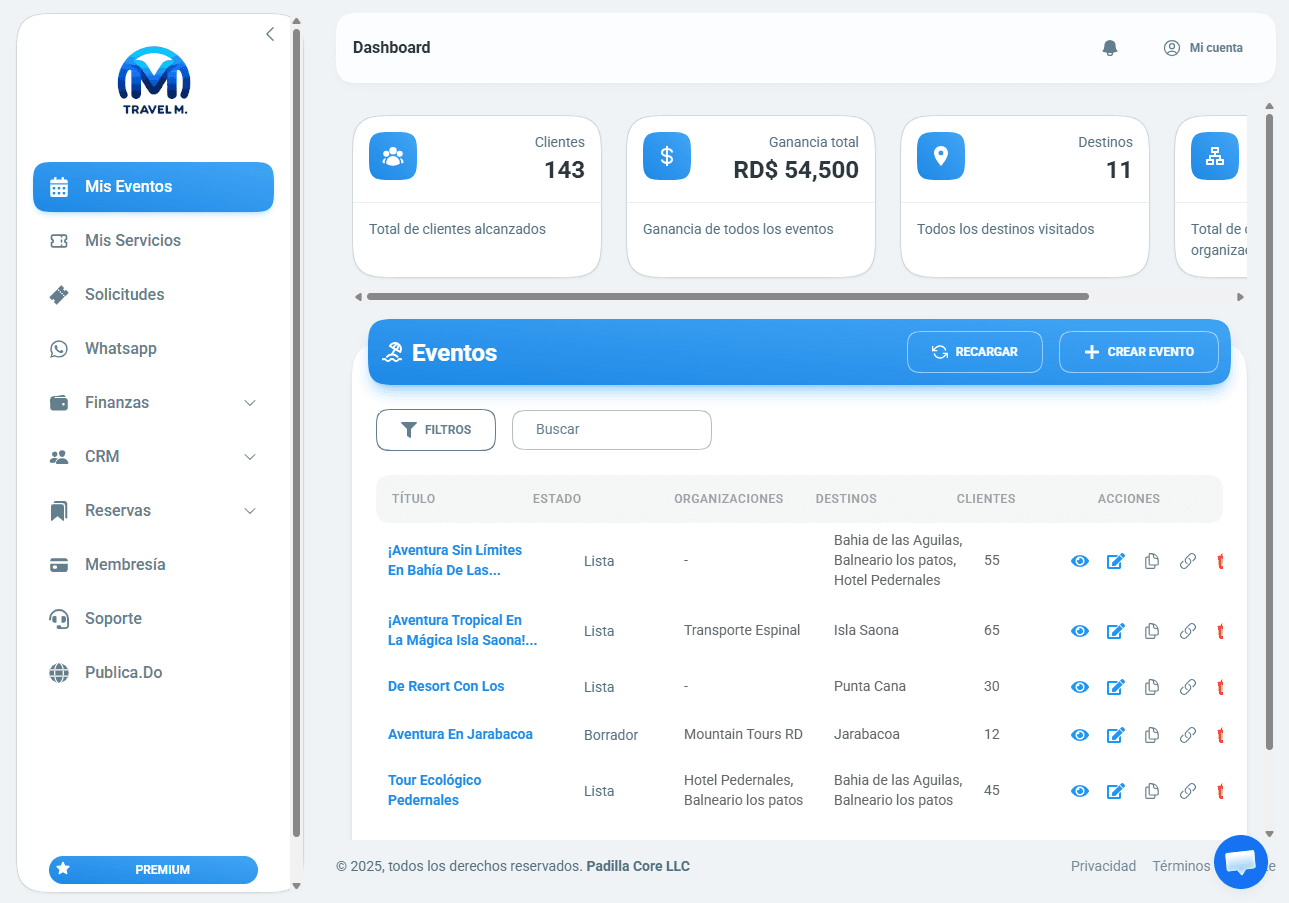This screenshot has width=1289, height=903.
Task: Click the stat cards horizontal scrollbar
Action: (x=727, y=297)
